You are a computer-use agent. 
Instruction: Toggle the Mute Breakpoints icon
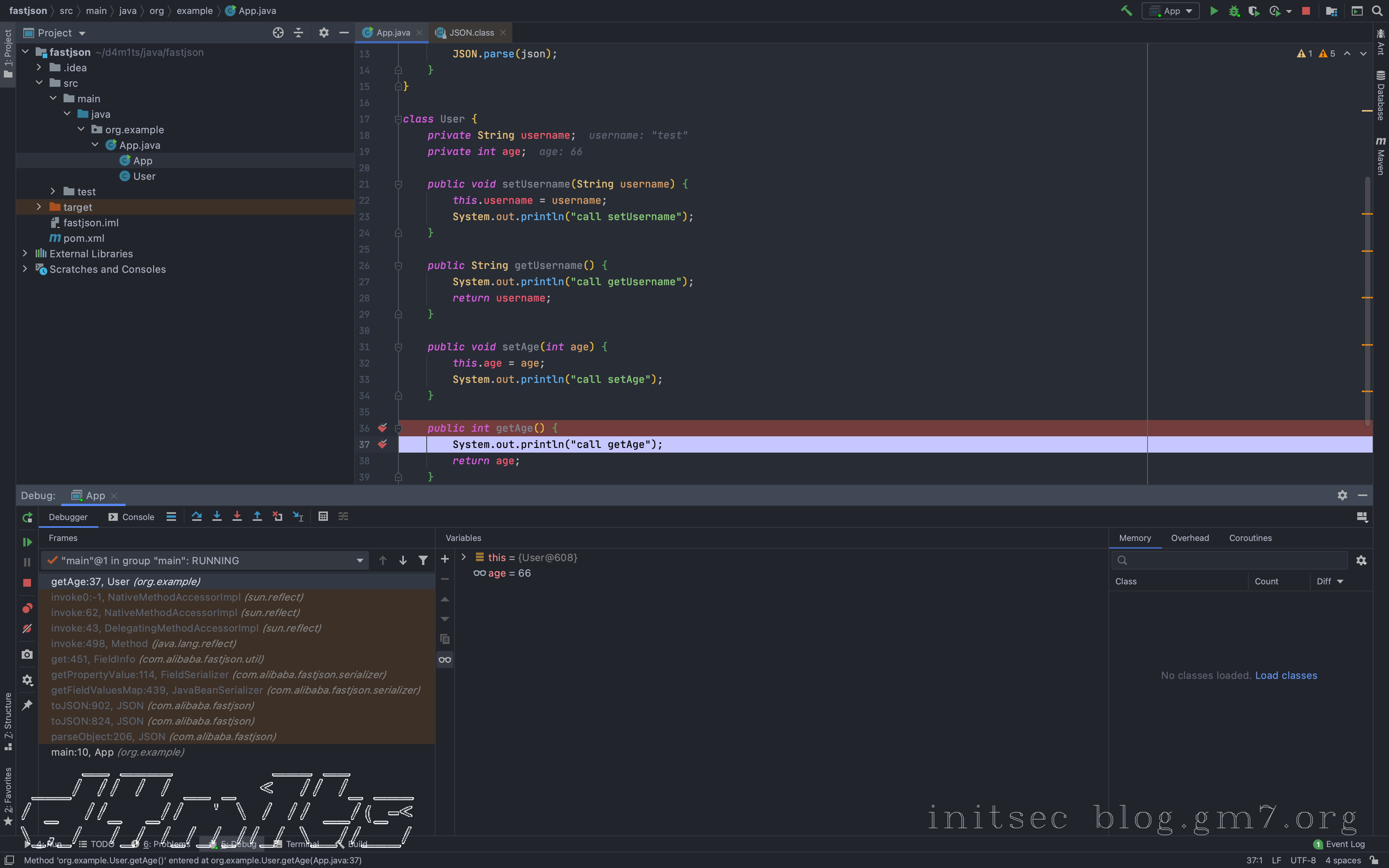click(x=27, y=629)
